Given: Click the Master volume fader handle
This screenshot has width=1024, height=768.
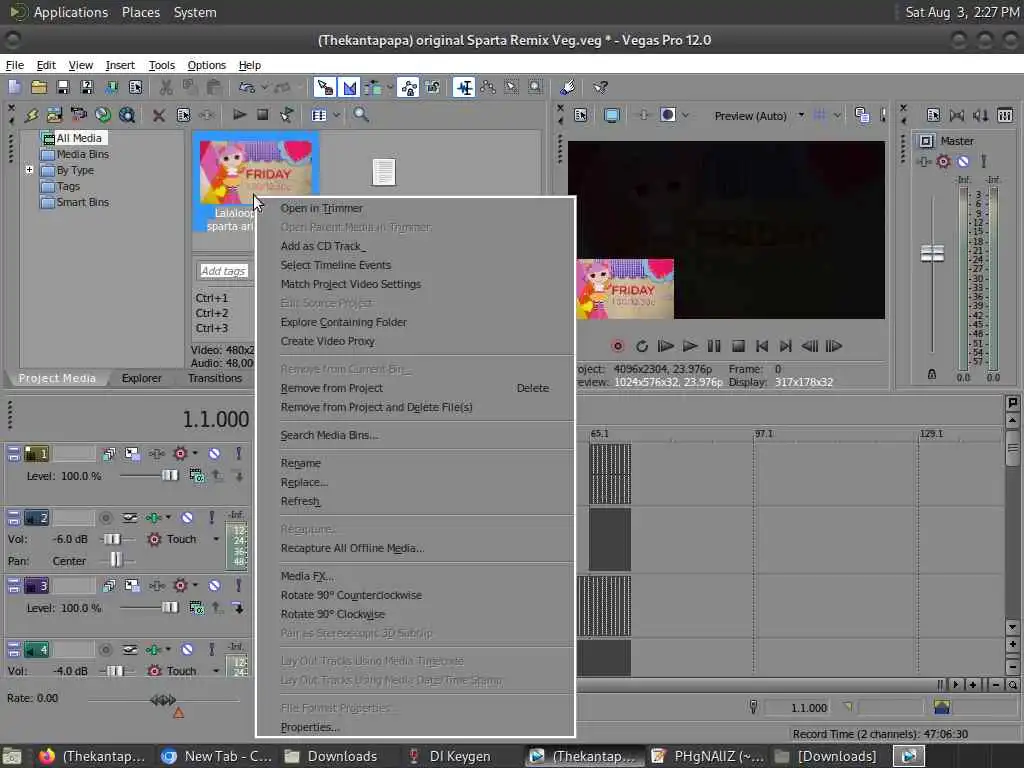Looking at the screenshot, I should tap(932, 253).
